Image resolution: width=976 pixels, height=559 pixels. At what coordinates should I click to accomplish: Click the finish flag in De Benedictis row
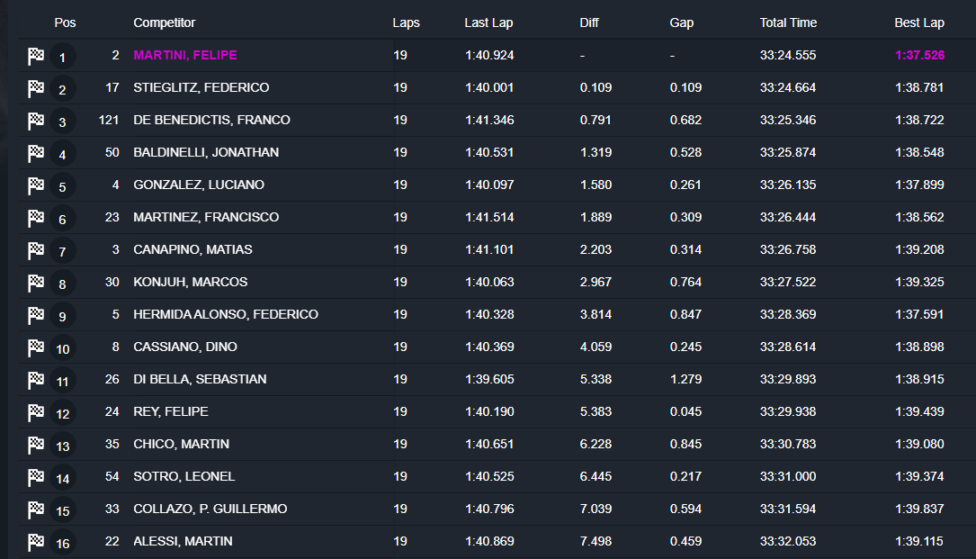pyautogui.click(x=36, y=121)
